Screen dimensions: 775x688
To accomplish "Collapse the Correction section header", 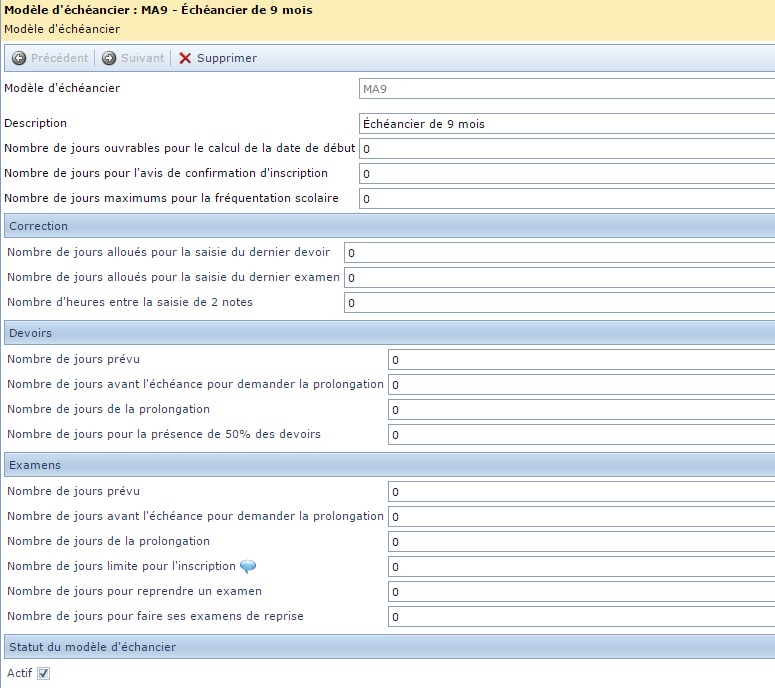I will (387, 227).
